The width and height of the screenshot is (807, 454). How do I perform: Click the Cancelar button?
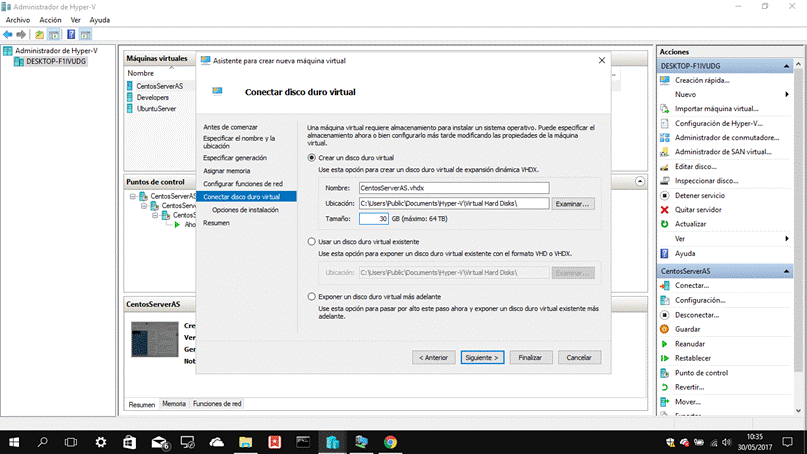click(x=579, y=357)
